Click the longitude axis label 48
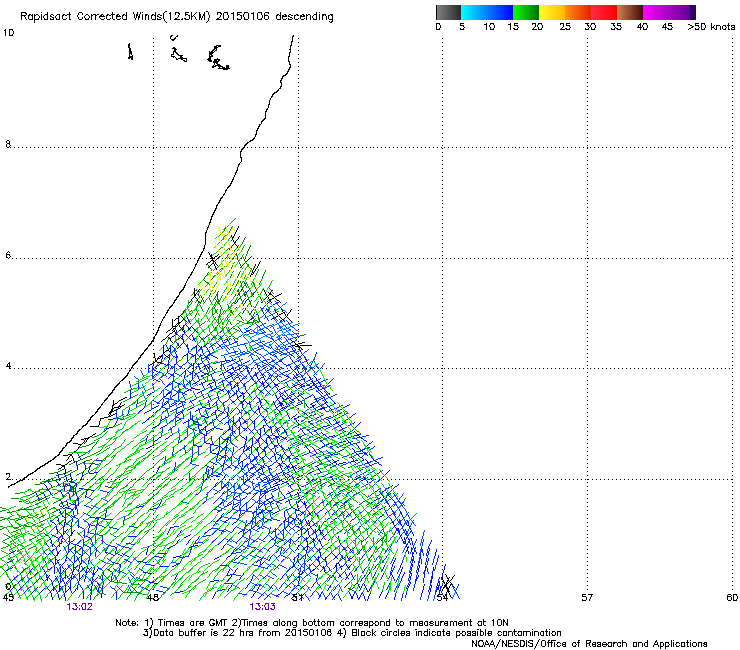The height and width of the screenshot is (650, 740). tap(152, 598)
